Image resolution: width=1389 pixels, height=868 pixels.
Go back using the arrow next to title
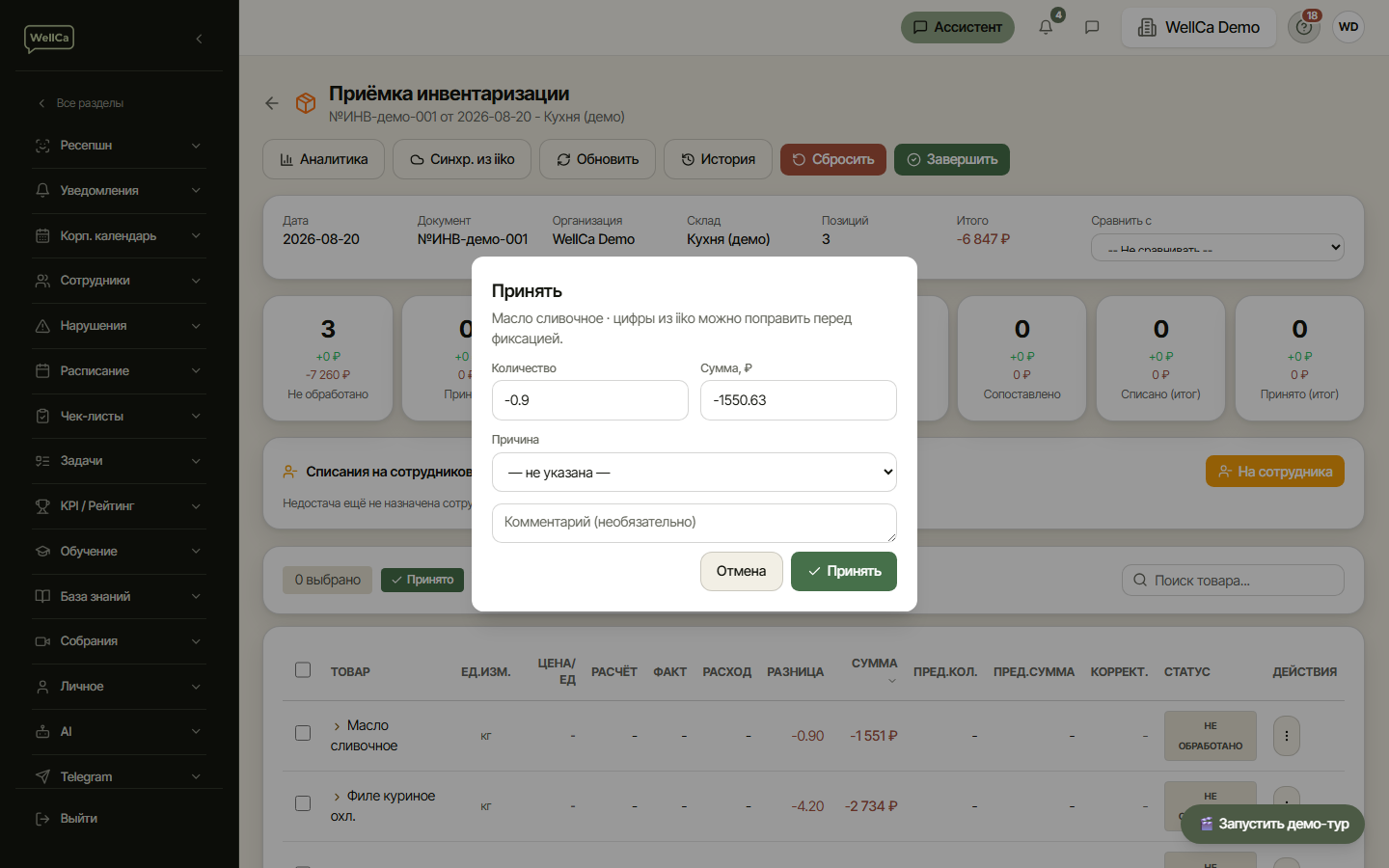click(272, 103)
